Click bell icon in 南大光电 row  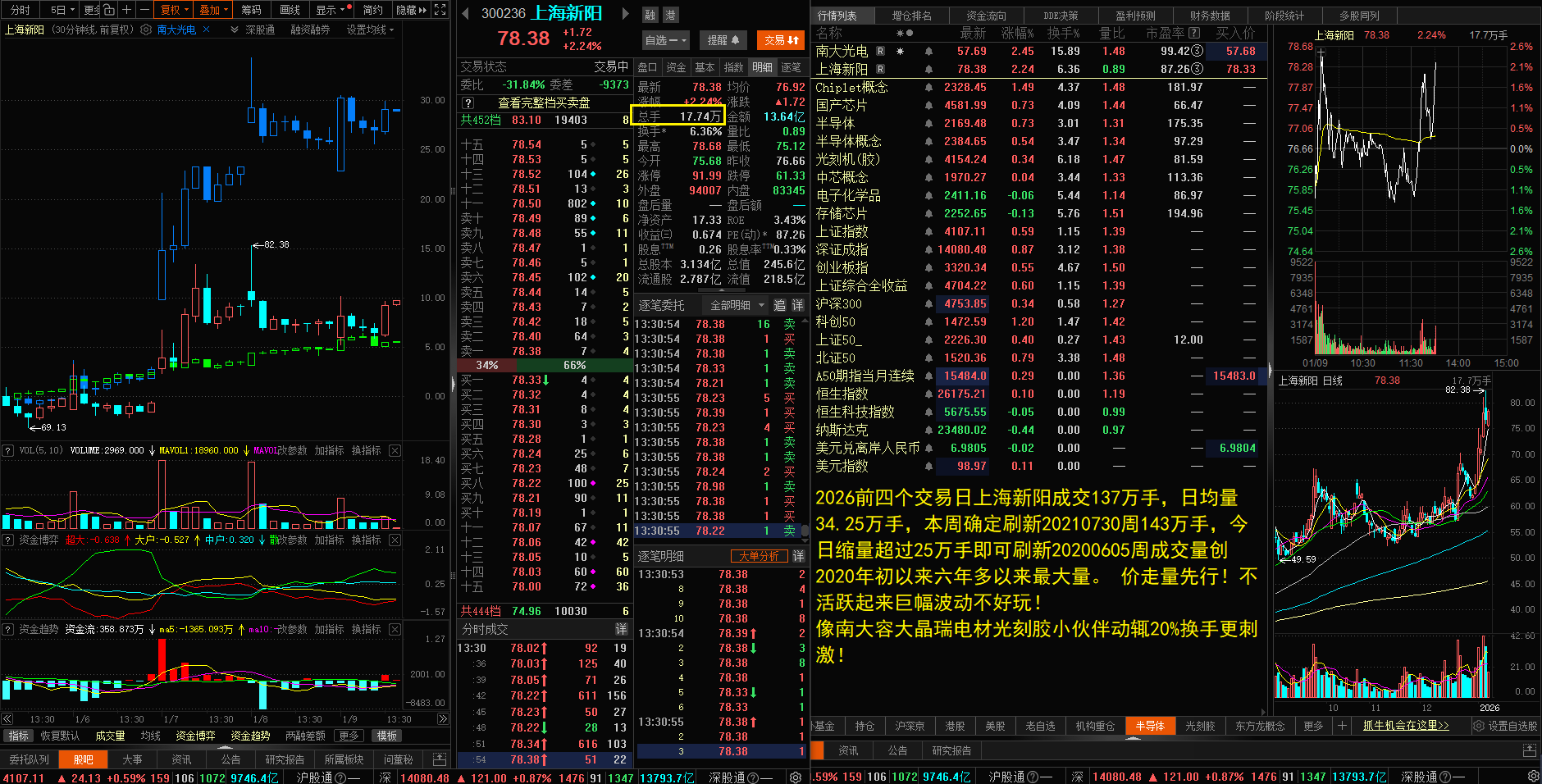[x=928, y=51]
